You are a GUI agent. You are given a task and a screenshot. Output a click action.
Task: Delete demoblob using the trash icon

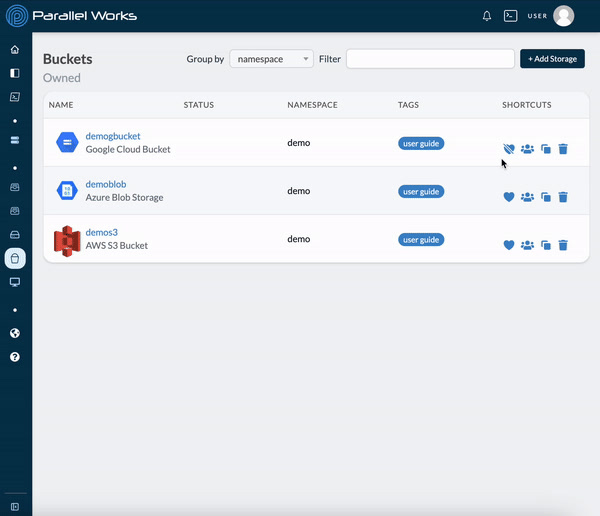coord(563,197)
